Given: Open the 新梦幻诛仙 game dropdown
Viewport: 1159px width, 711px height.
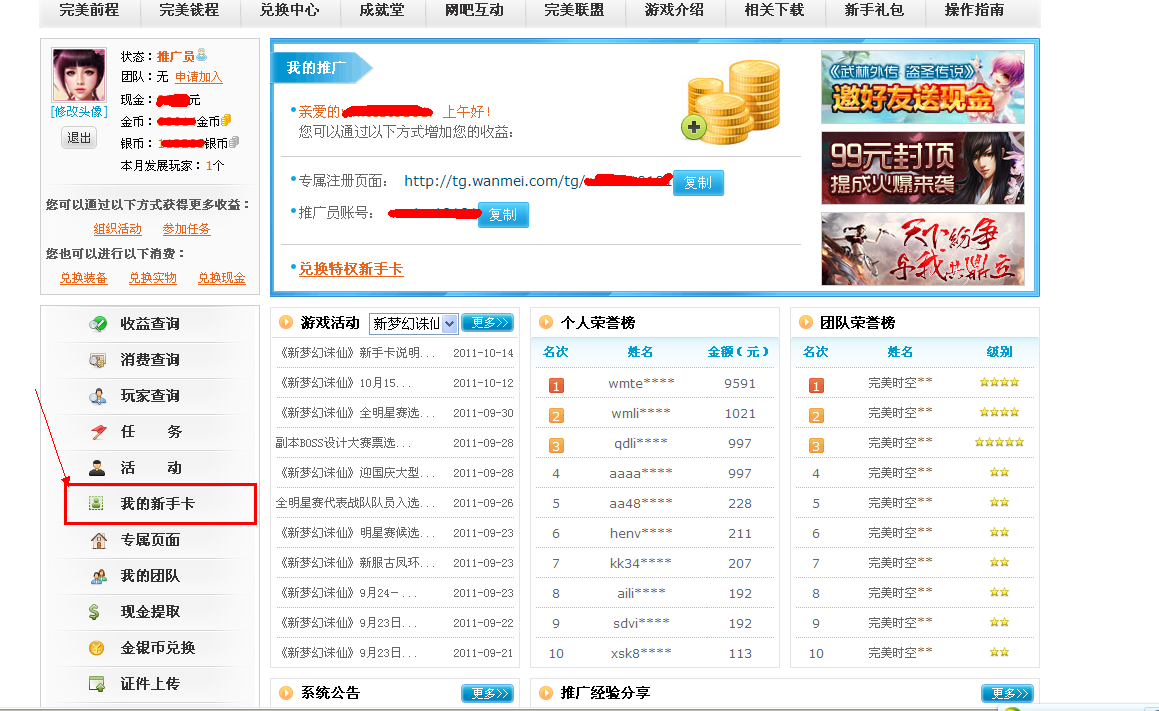Looking at the screenshot, I should click(x=413, y=323).
